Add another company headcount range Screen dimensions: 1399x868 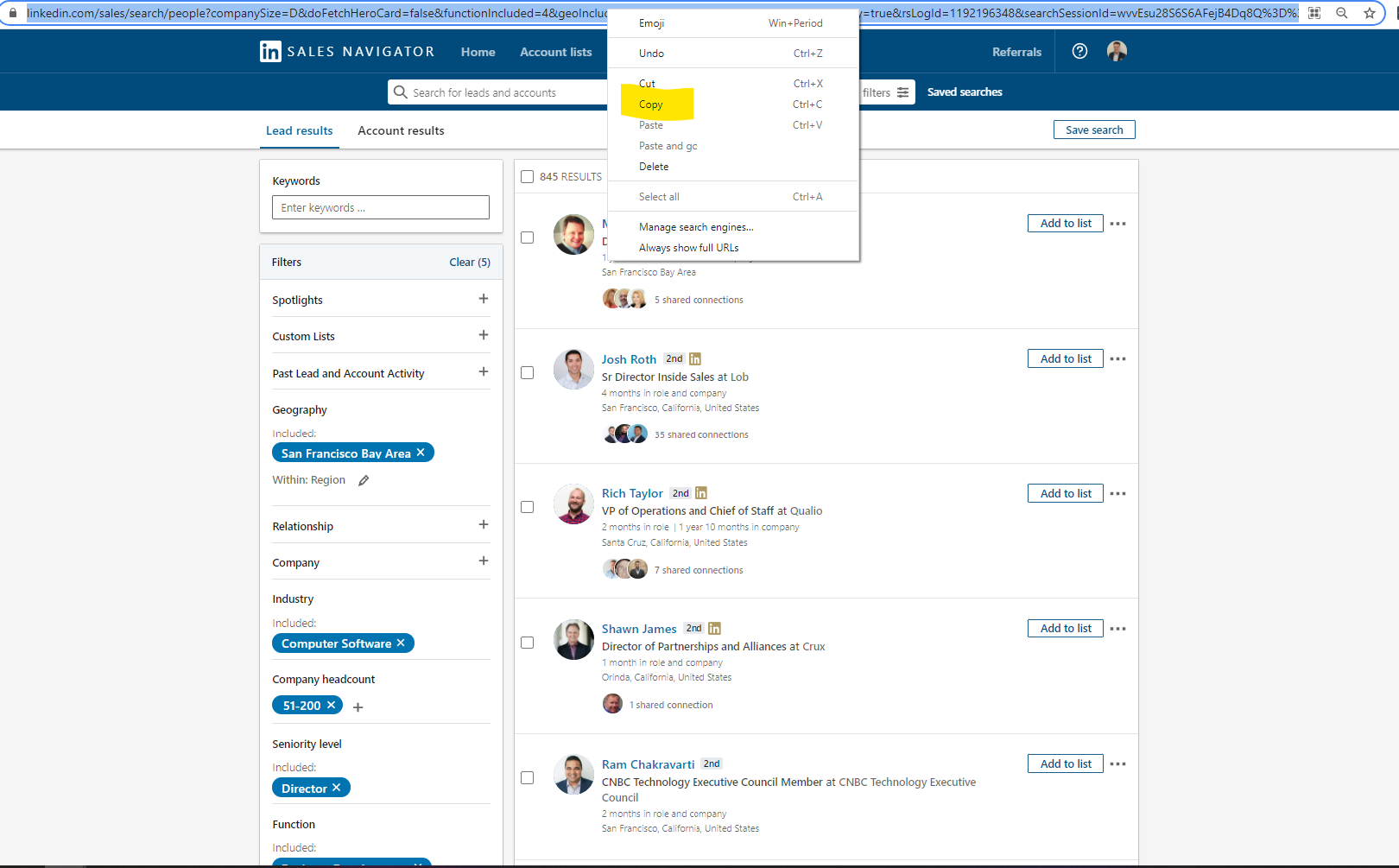[358, 706]
